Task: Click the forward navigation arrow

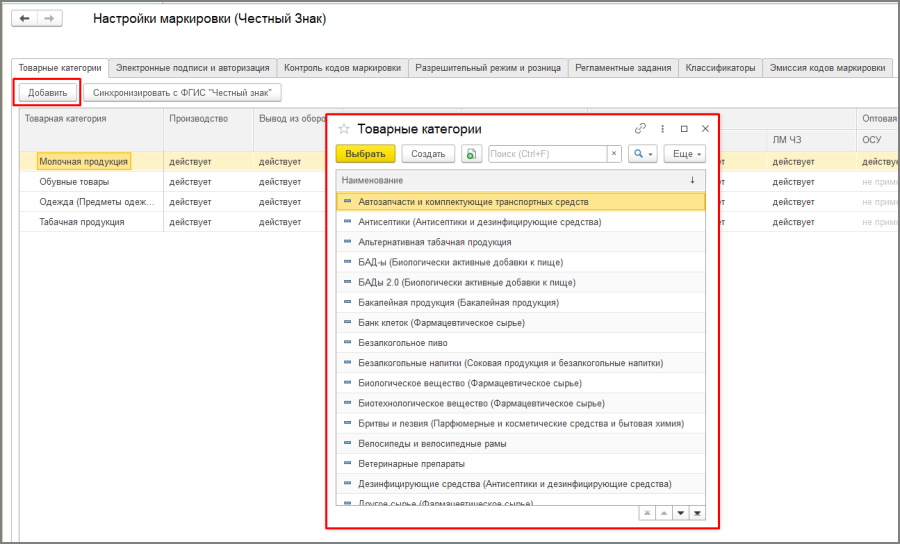Action: pos(49,19)
